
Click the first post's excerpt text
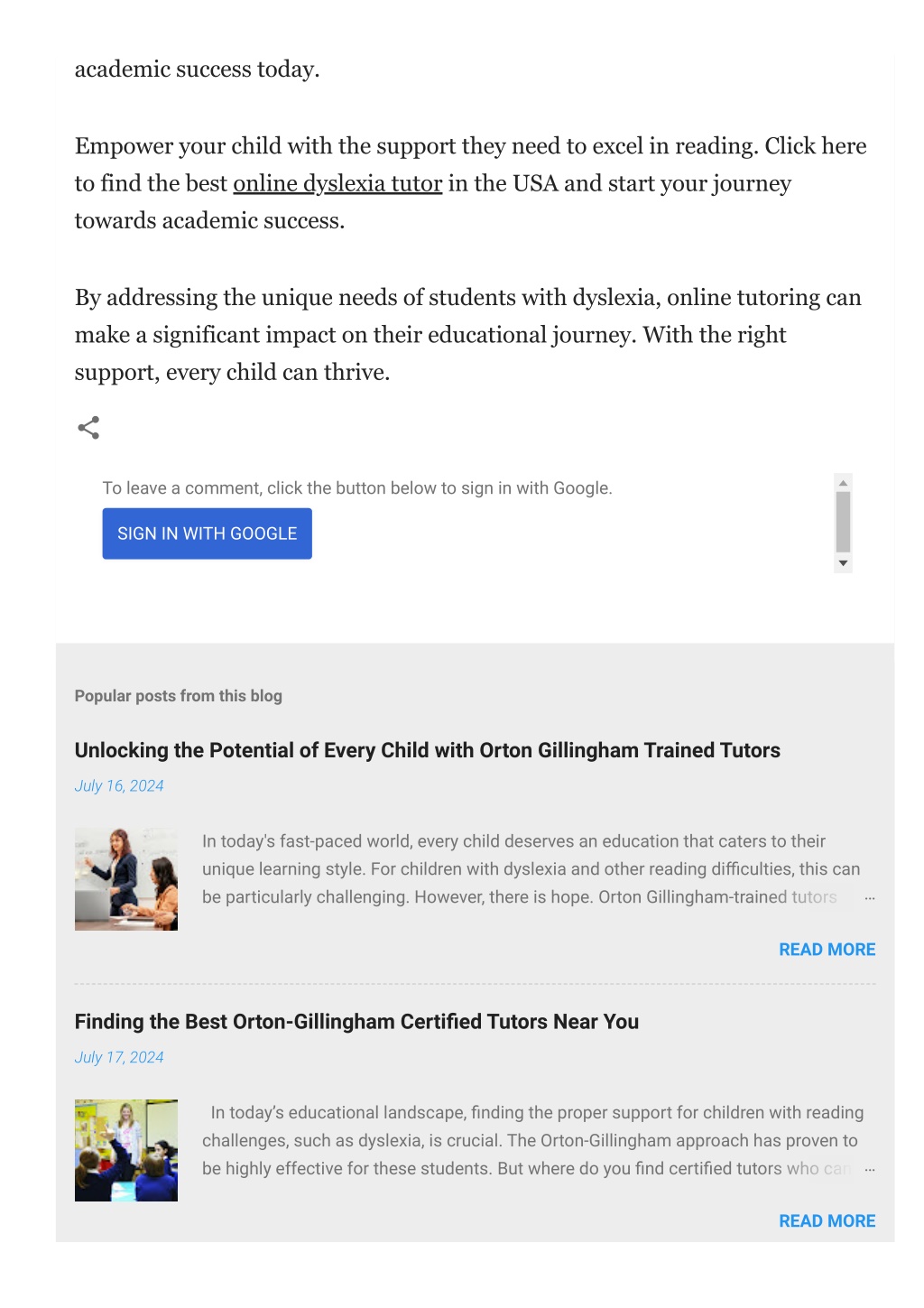(531, 869)
